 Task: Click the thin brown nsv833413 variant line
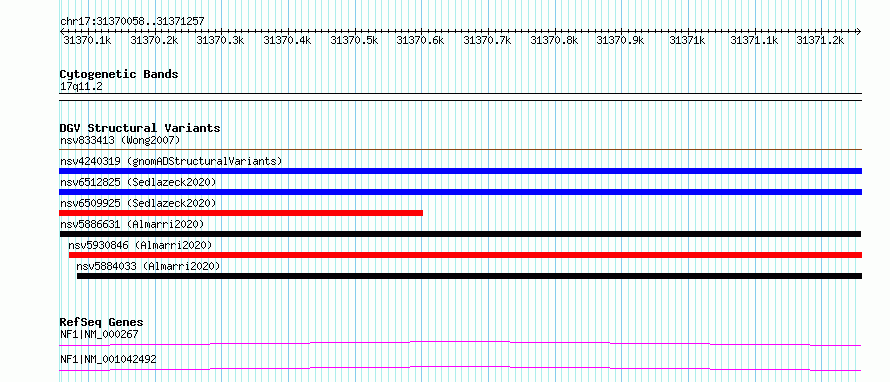click(460, 150)
